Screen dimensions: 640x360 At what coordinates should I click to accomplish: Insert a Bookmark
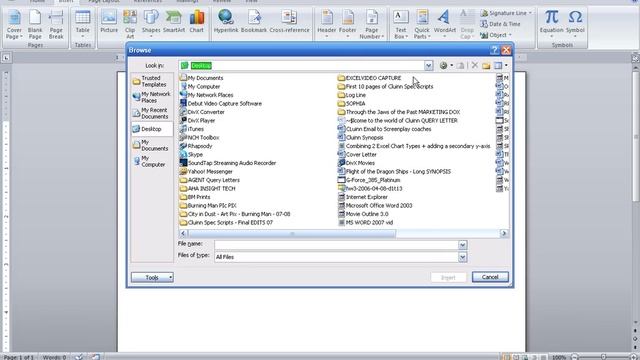(x=254, y=22)
